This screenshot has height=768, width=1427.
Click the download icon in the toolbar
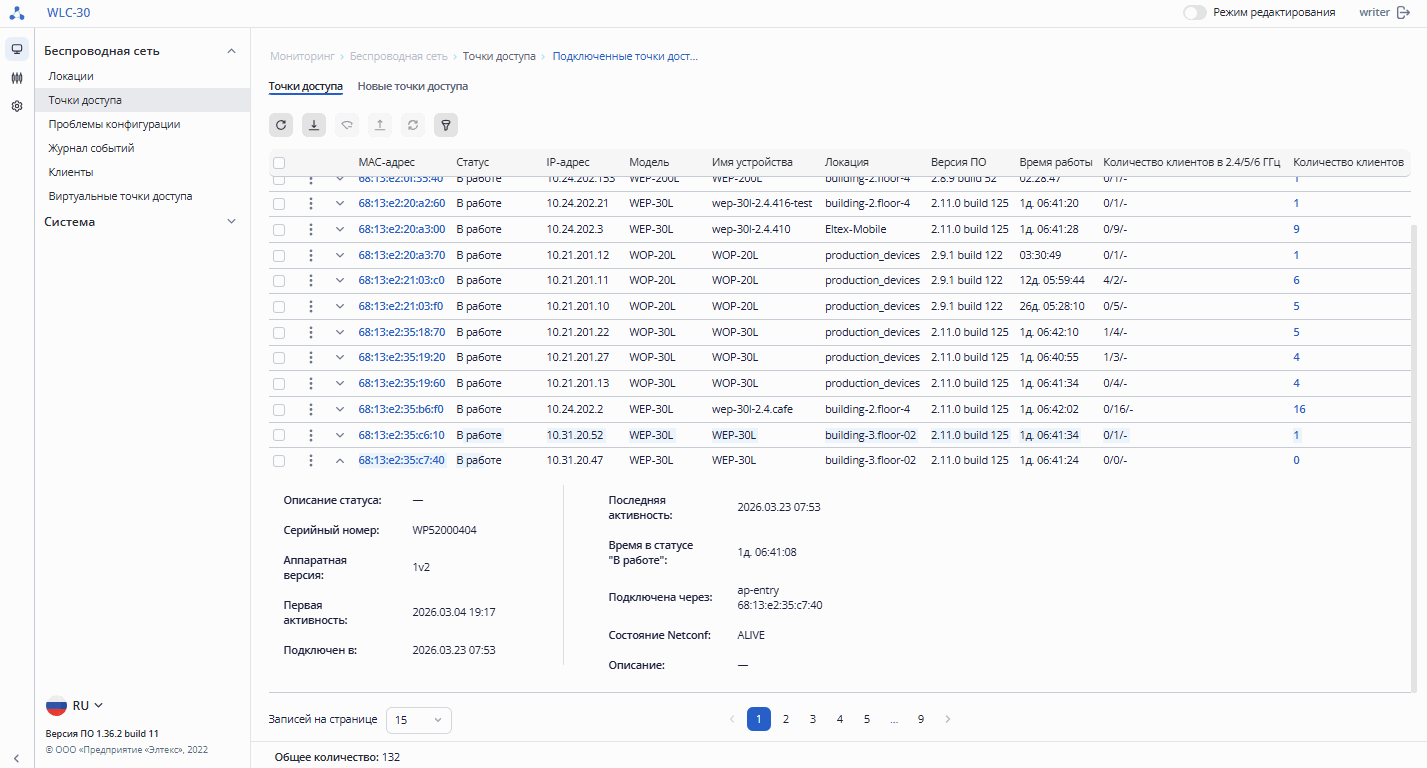[314, 125]
